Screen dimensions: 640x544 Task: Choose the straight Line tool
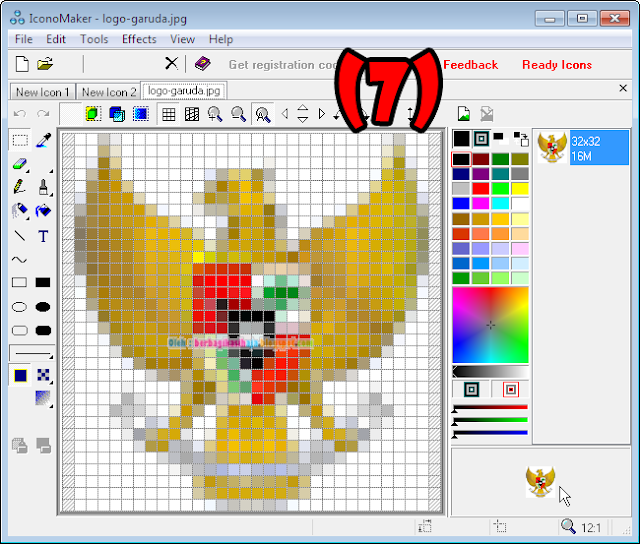pyautogui.click(x=20, y=236)
